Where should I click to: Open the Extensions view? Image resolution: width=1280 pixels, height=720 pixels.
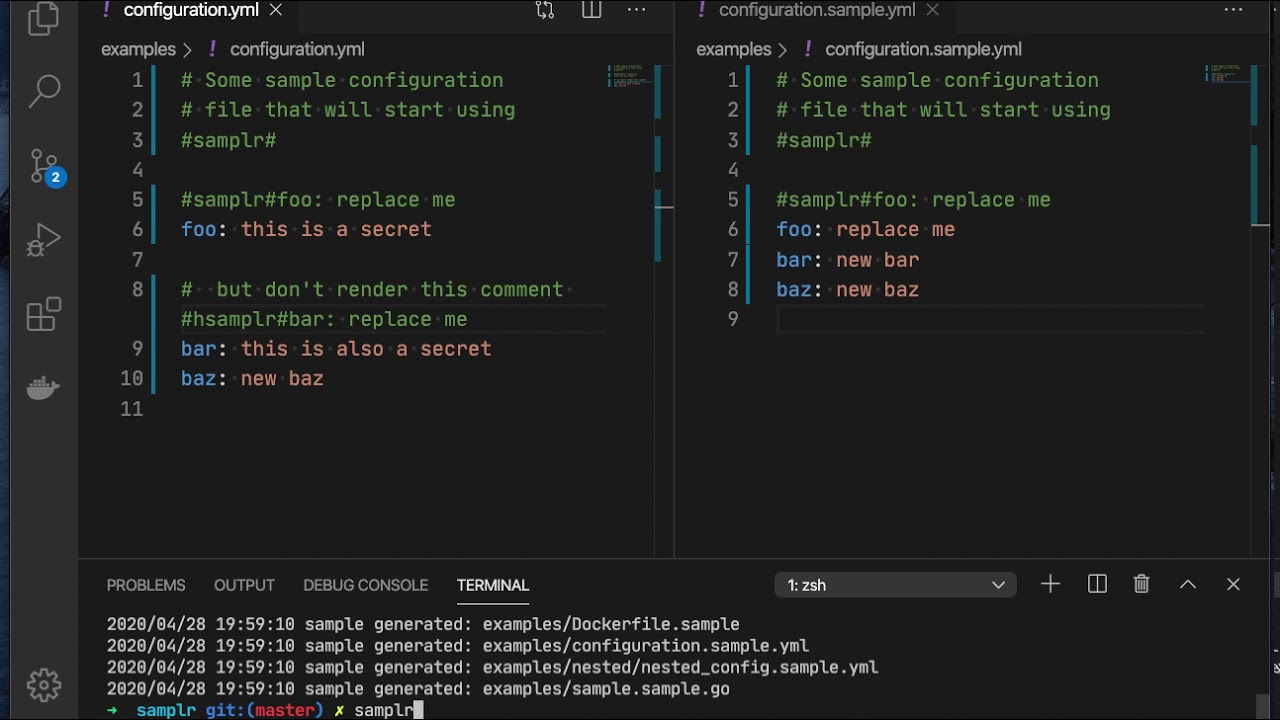pos(43,314)
